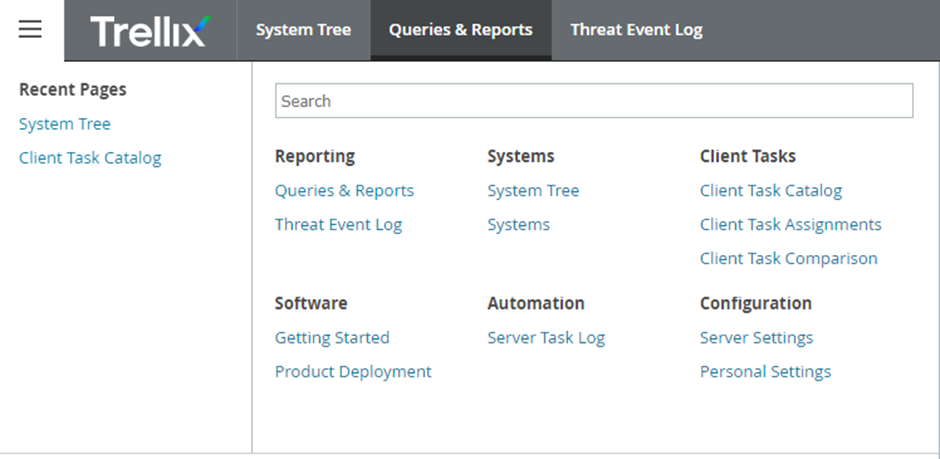This screenshot has width=940, height=459.
Task: Open Server Task Log under Automation
Action: 546,338
